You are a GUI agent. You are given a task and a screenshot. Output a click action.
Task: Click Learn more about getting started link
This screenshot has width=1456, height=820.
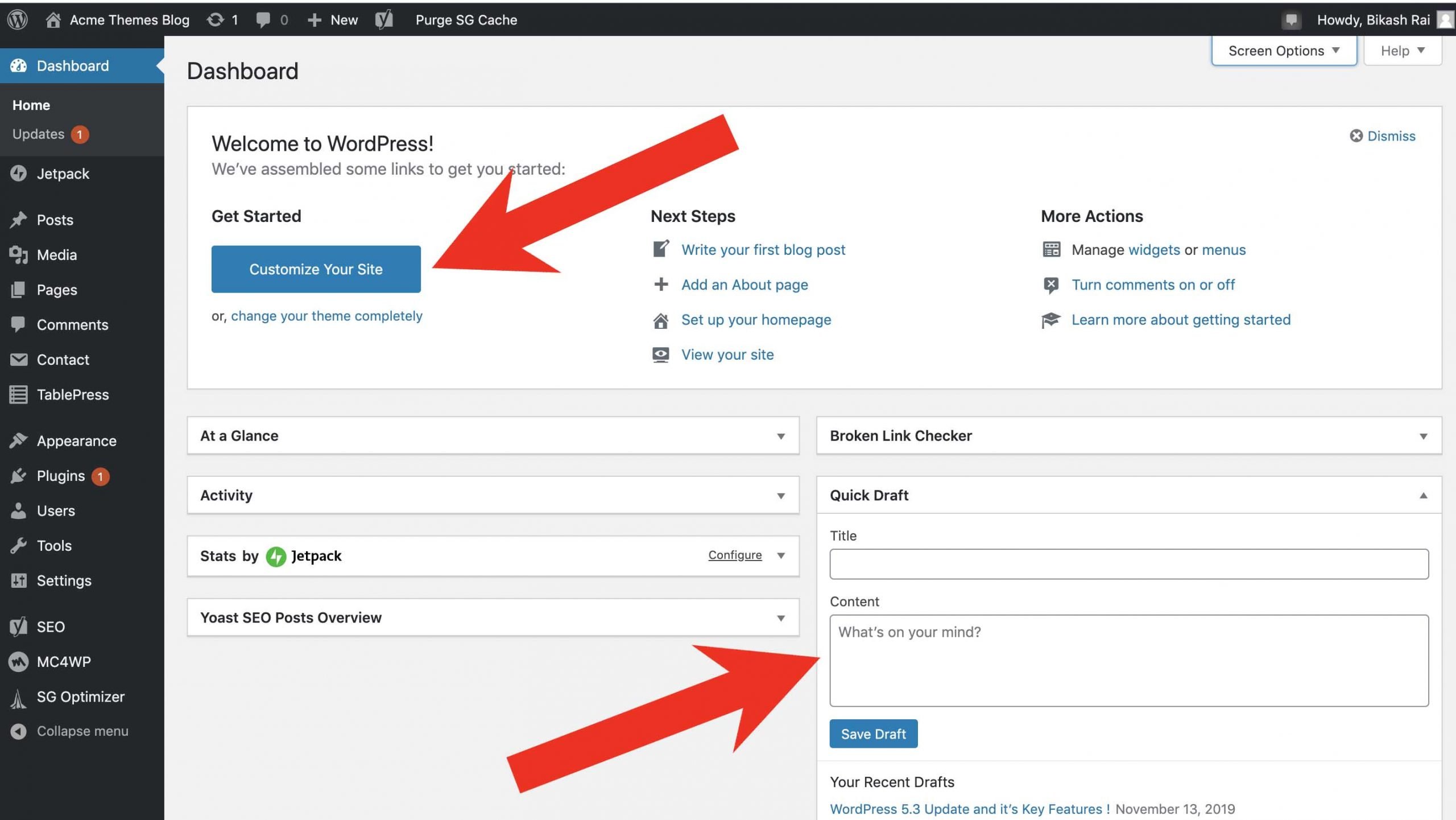[x=1181, y=320]
